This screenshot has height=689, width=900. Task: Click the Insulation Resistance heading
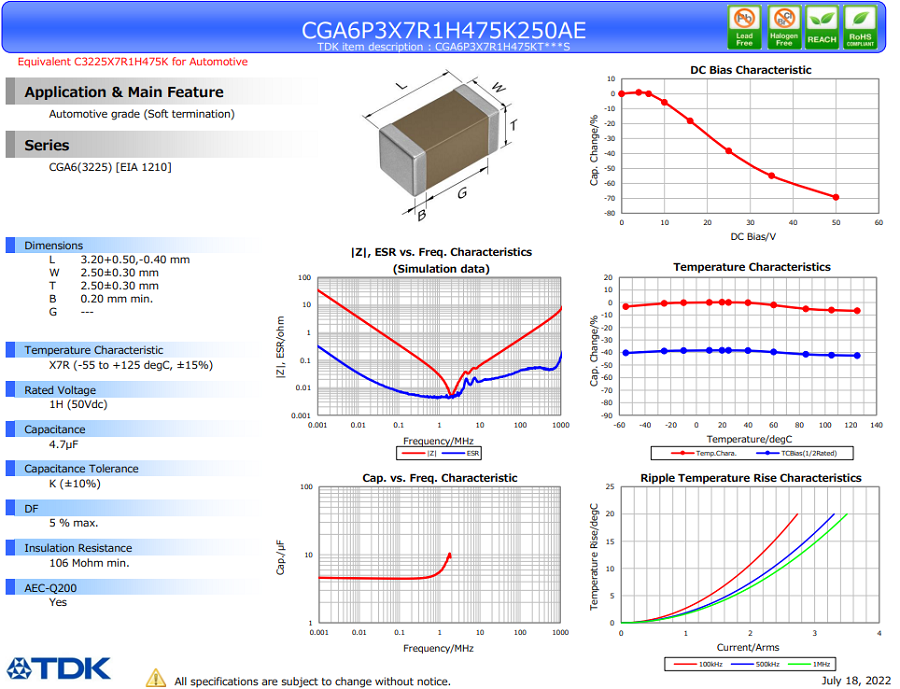[78, 548]
